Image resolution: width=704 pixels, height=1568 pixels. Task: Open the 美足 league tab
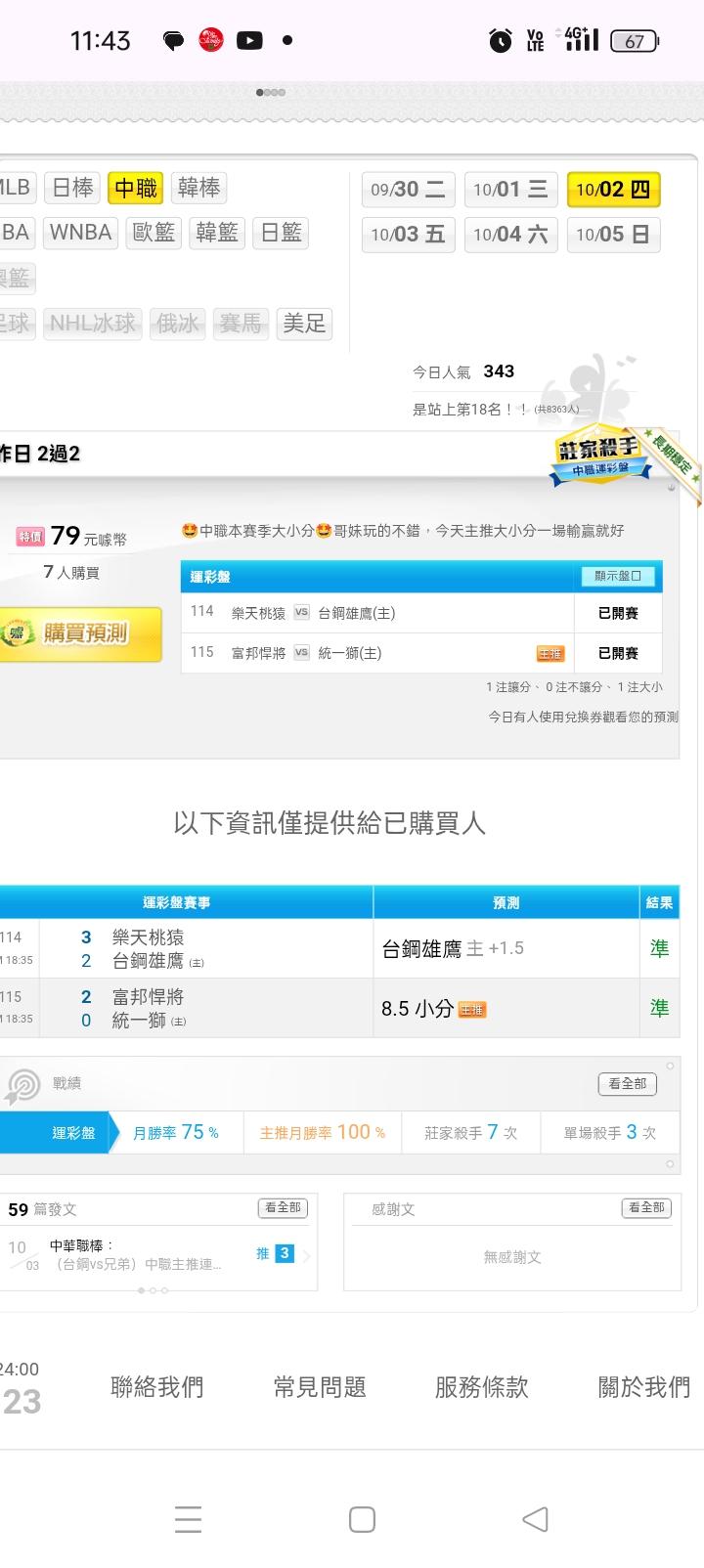pyautogui.click(x=304, y=324)
